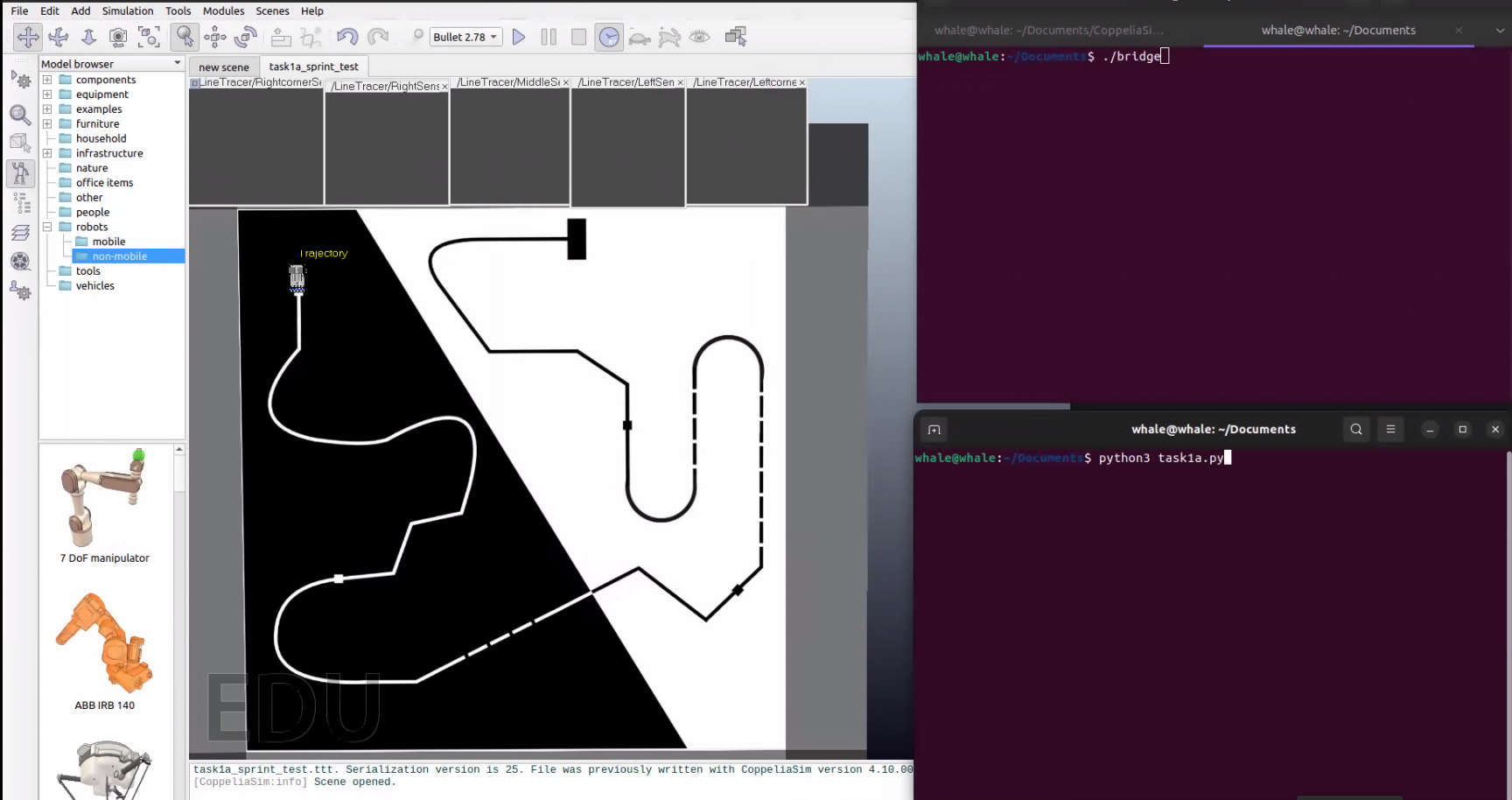Open the page selector icon

pos(736,37)
